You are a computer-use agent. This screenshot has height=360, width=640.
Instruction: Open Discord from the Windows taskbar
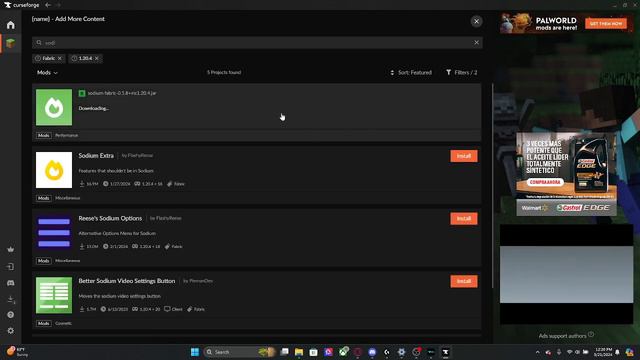pyautogui.click(x=372, y=352)
